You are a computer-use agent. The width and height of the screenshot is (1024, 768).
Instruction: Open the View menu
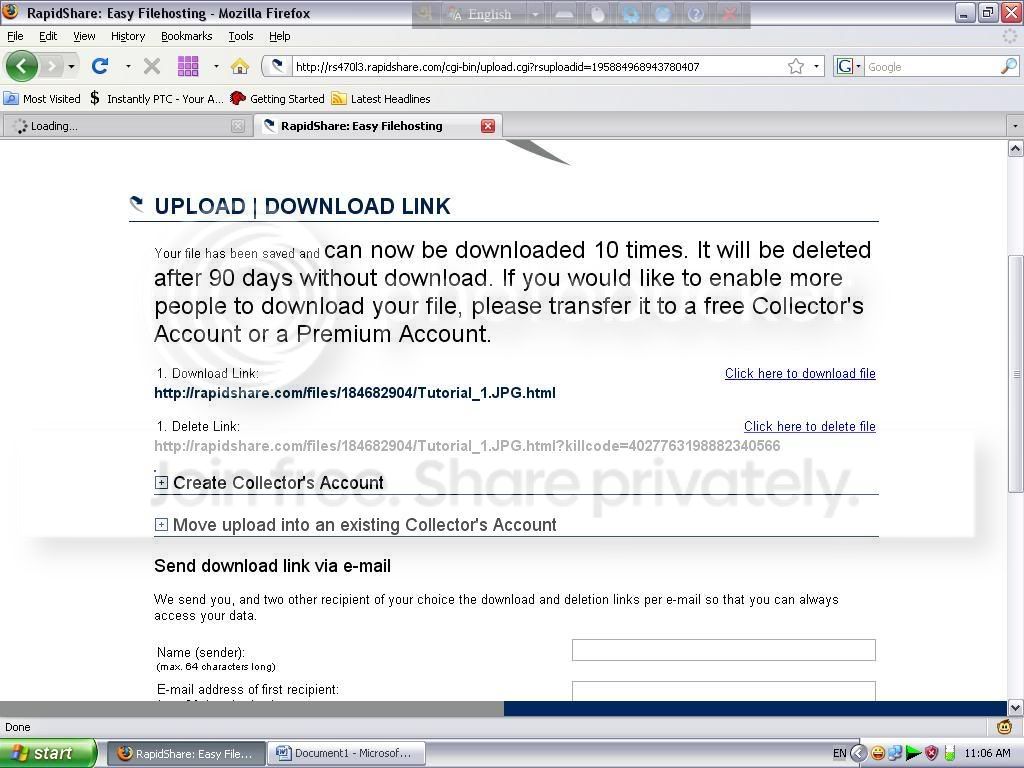(84, 36)
